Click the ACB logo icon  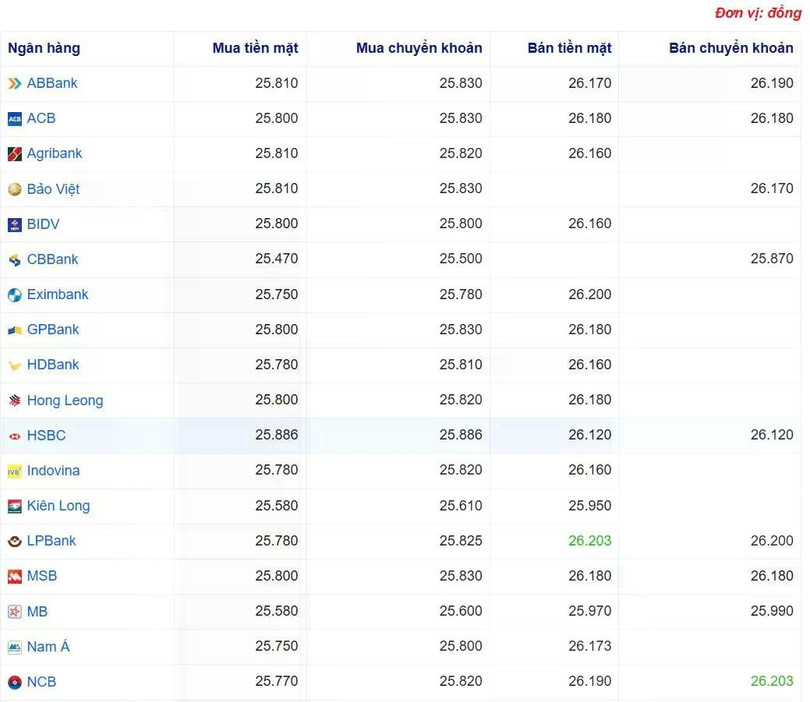(14, 119)
